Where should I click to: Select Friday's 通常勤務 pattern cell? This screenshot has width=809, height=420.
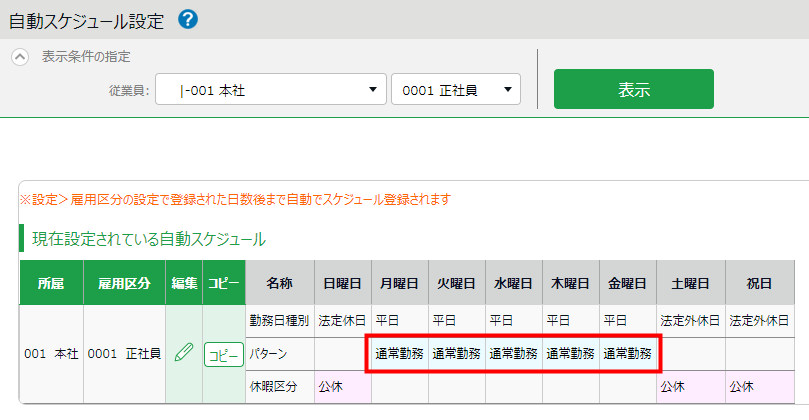[628, 353]
